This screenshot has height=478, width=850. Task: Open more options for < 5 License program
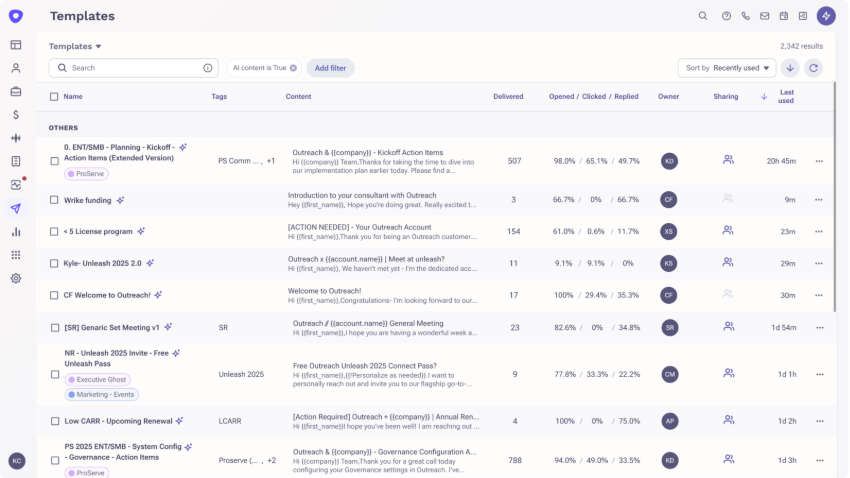click(x=819, y=231)
